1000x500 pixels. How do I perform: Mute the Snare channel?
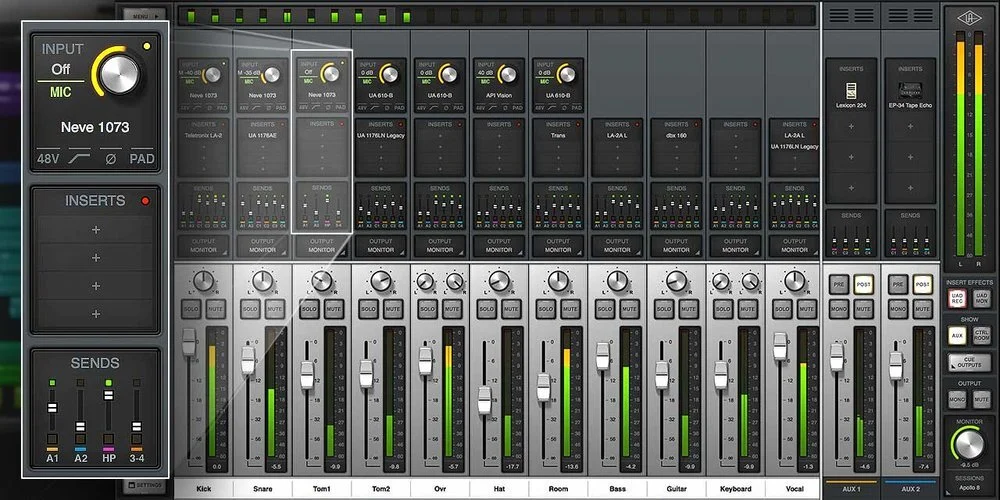coord(275,309)
